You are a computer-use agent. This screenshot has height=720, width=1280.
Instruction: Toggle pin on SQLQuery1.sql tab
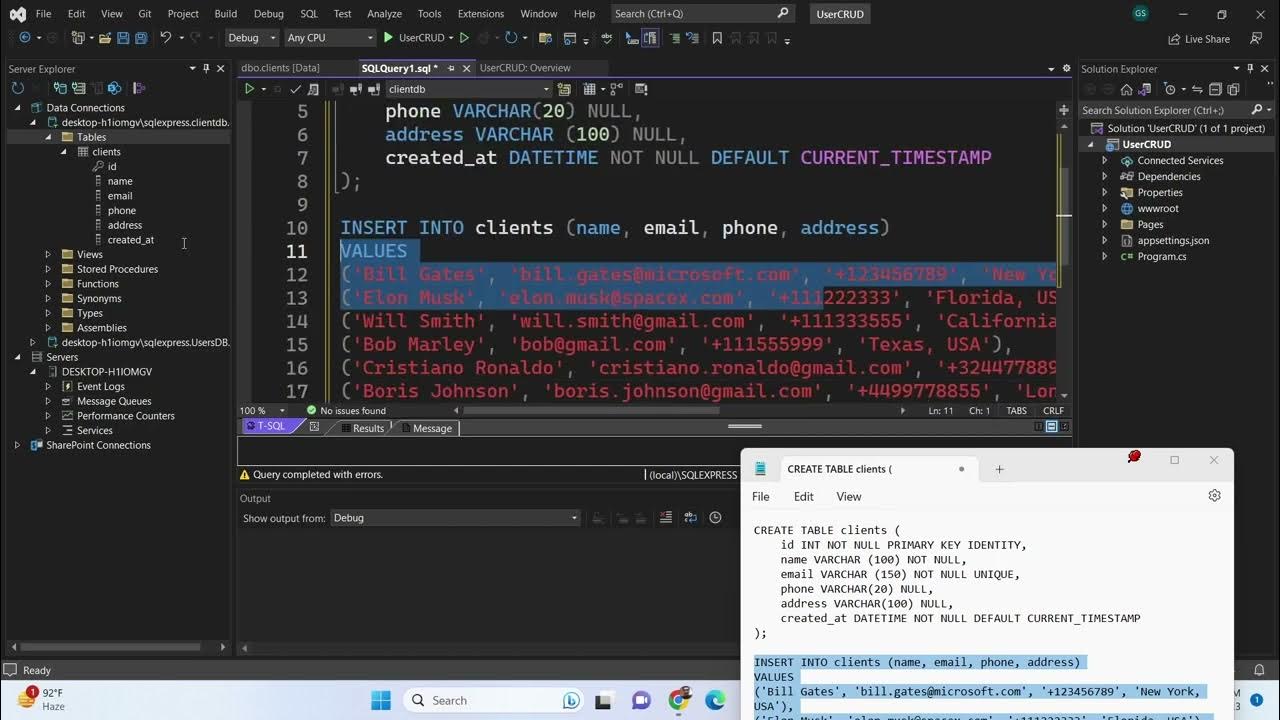pyautogui.click(x=451, y=68)
